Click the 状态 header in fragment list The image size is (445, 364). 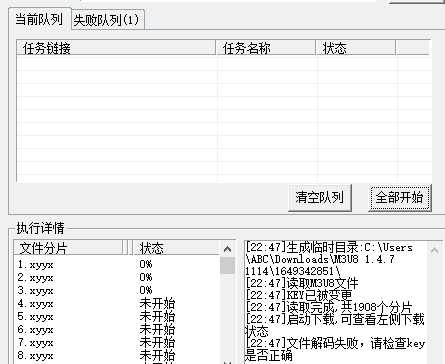point(176,248)
